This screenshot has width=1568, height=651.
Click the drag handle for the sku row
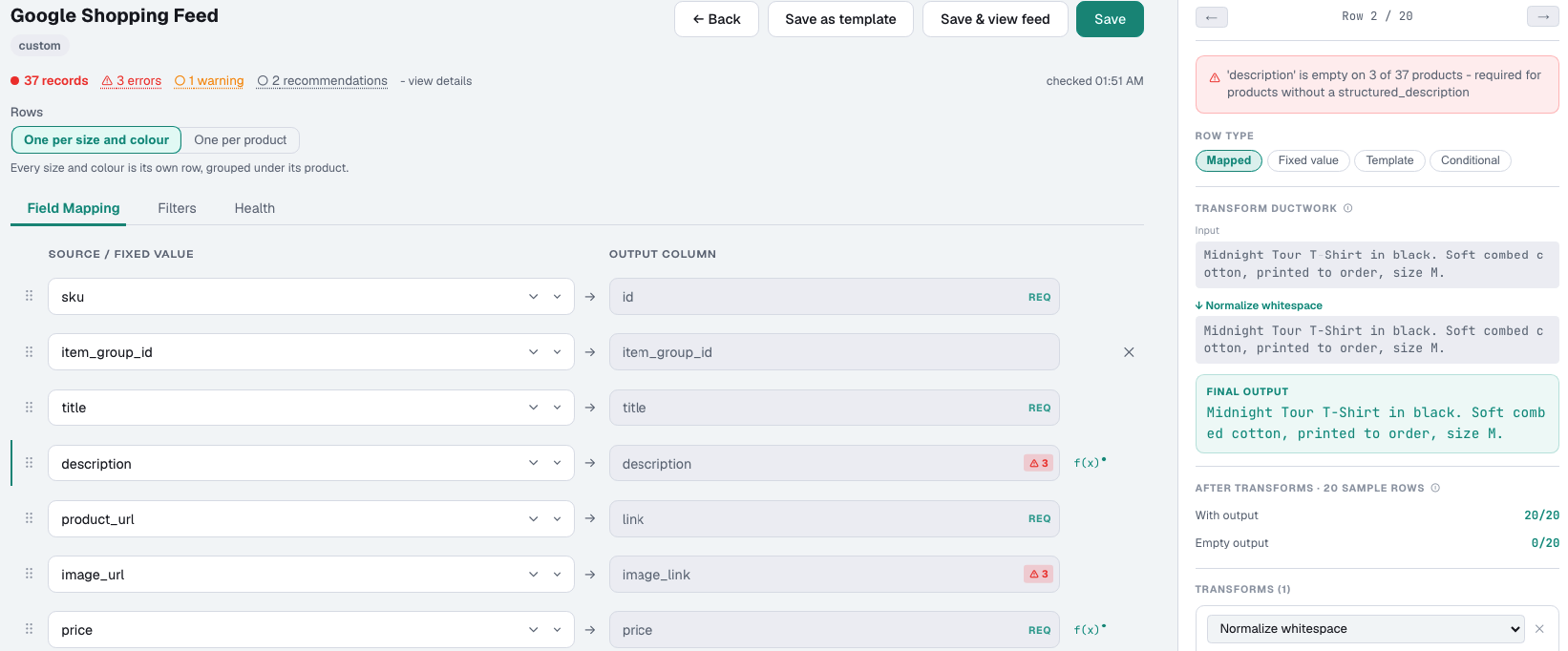pos(29,296)
